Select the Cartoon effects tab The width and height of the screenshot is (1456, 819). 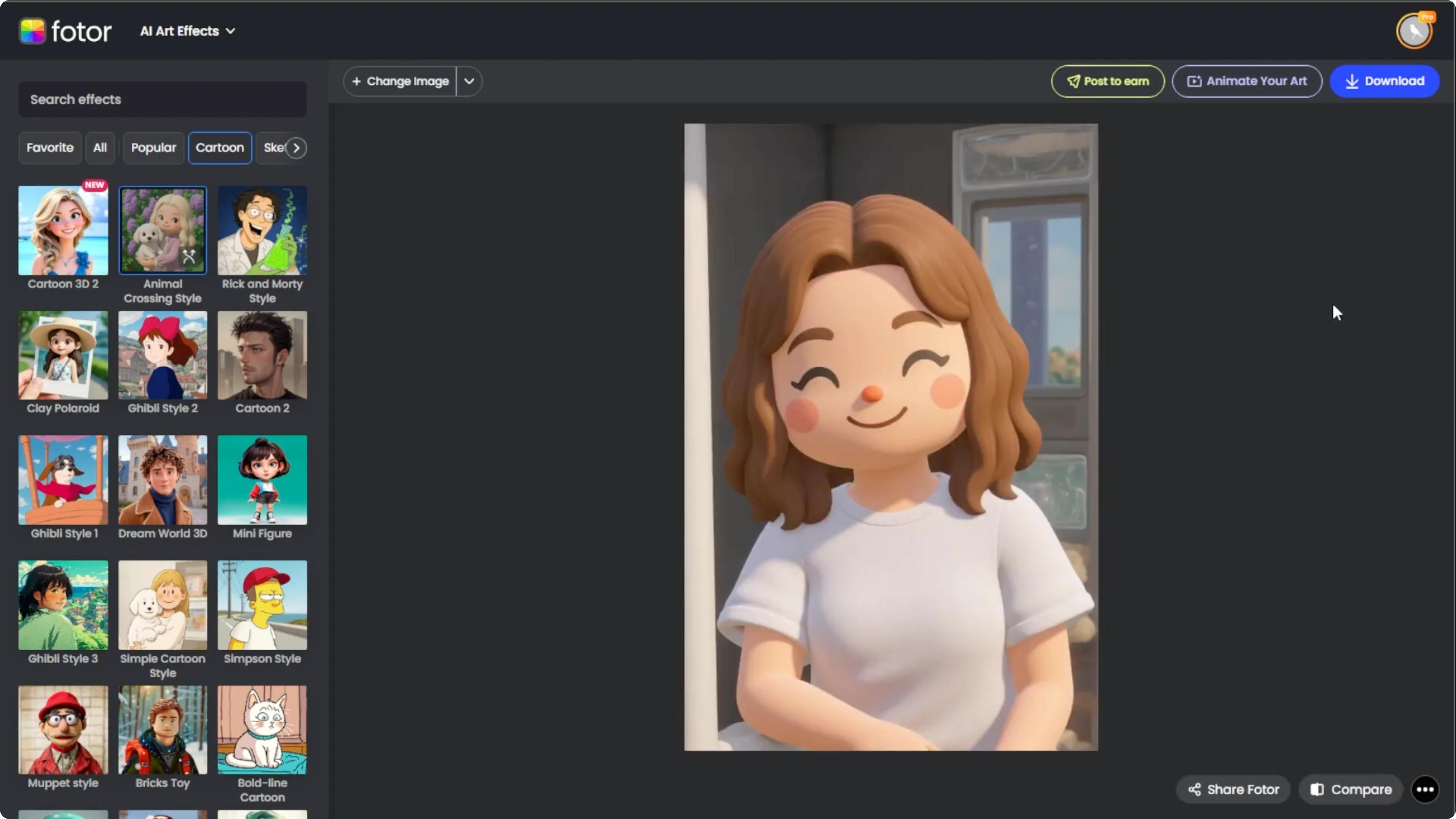click(x=220, y=148)
